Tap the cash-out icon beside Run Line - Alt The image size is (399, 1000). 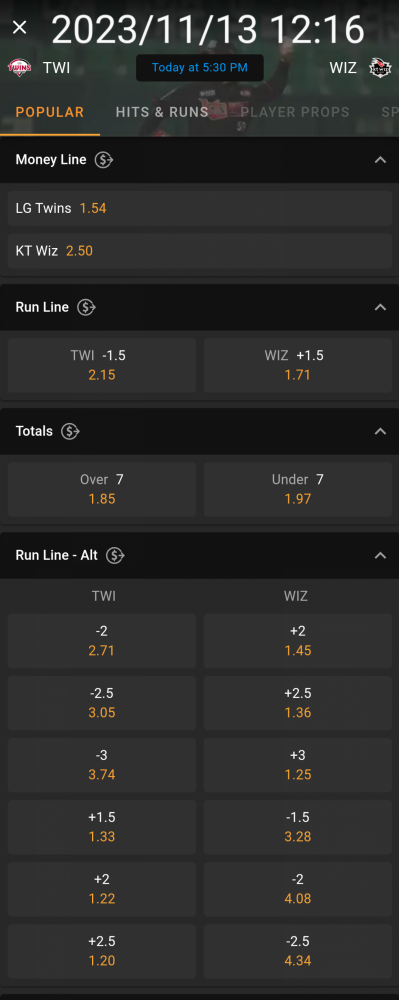tap(115, 555)
